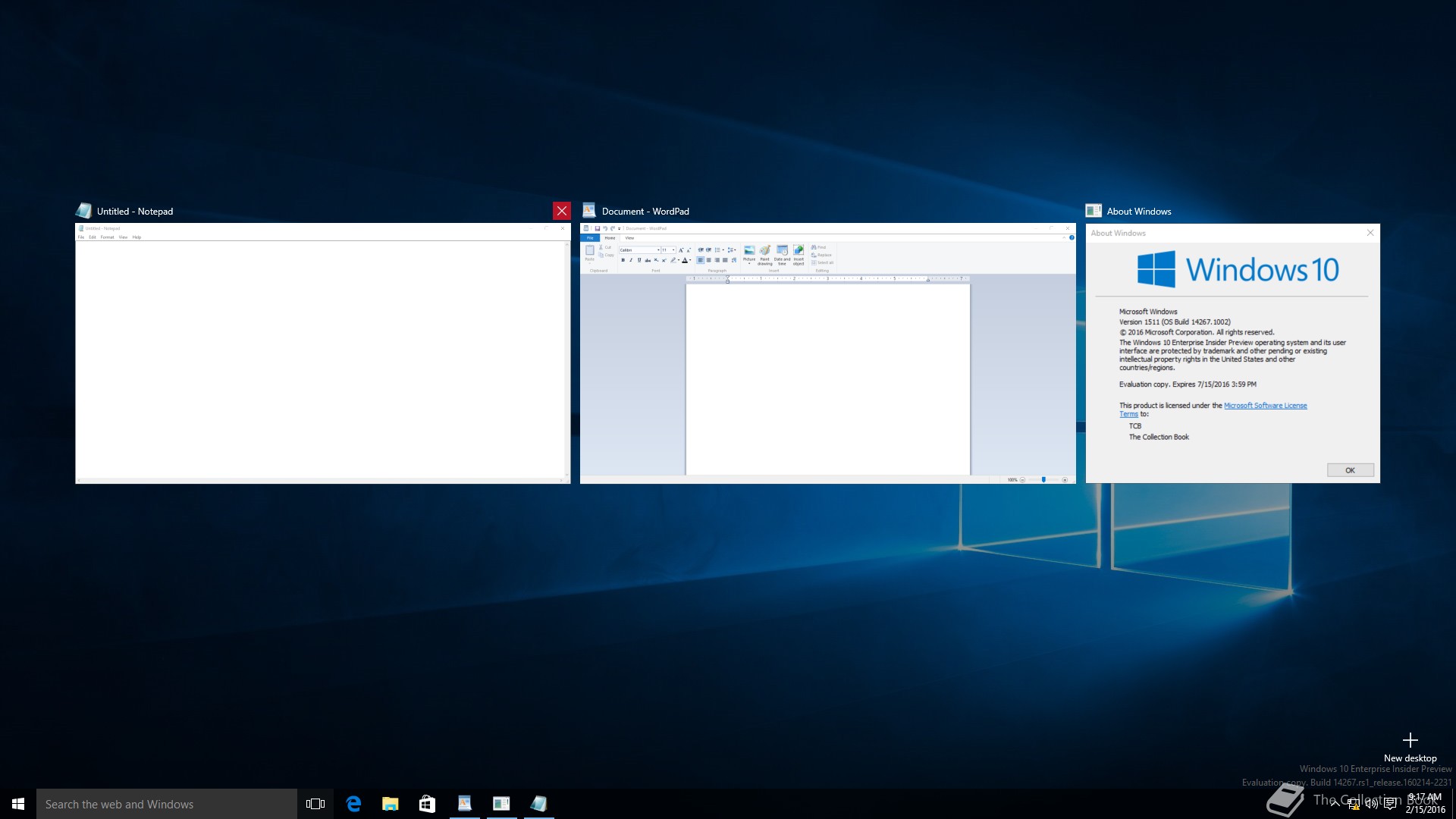The height and width of the screenshot is (819, 1456).
Task: Switch to the Document - WordPad thumbnail
Action: click(827, 353)
